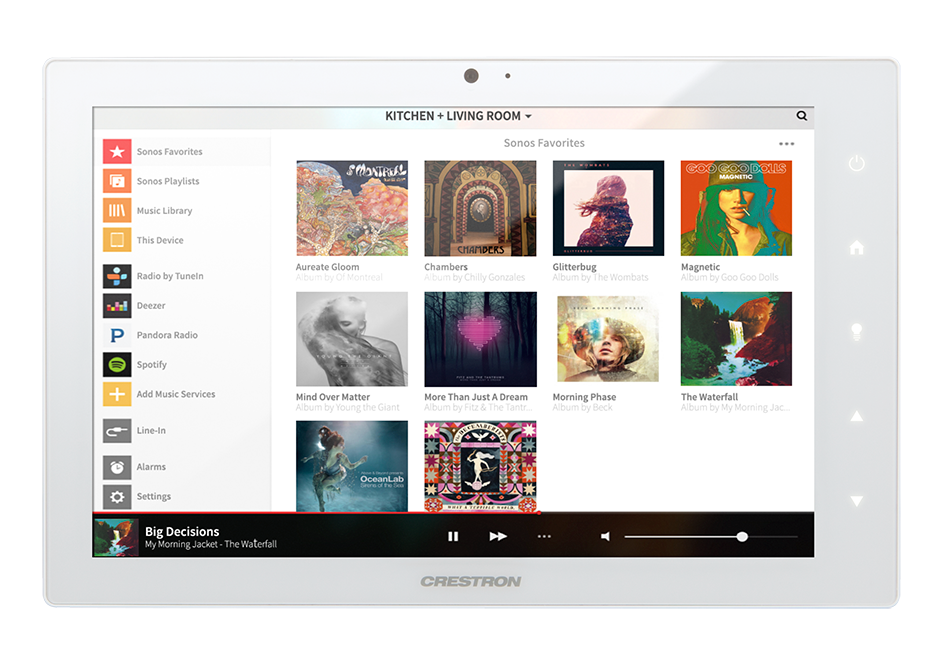
Task: Click Album by Chilly Gonzales text
Action: (474, 278)
